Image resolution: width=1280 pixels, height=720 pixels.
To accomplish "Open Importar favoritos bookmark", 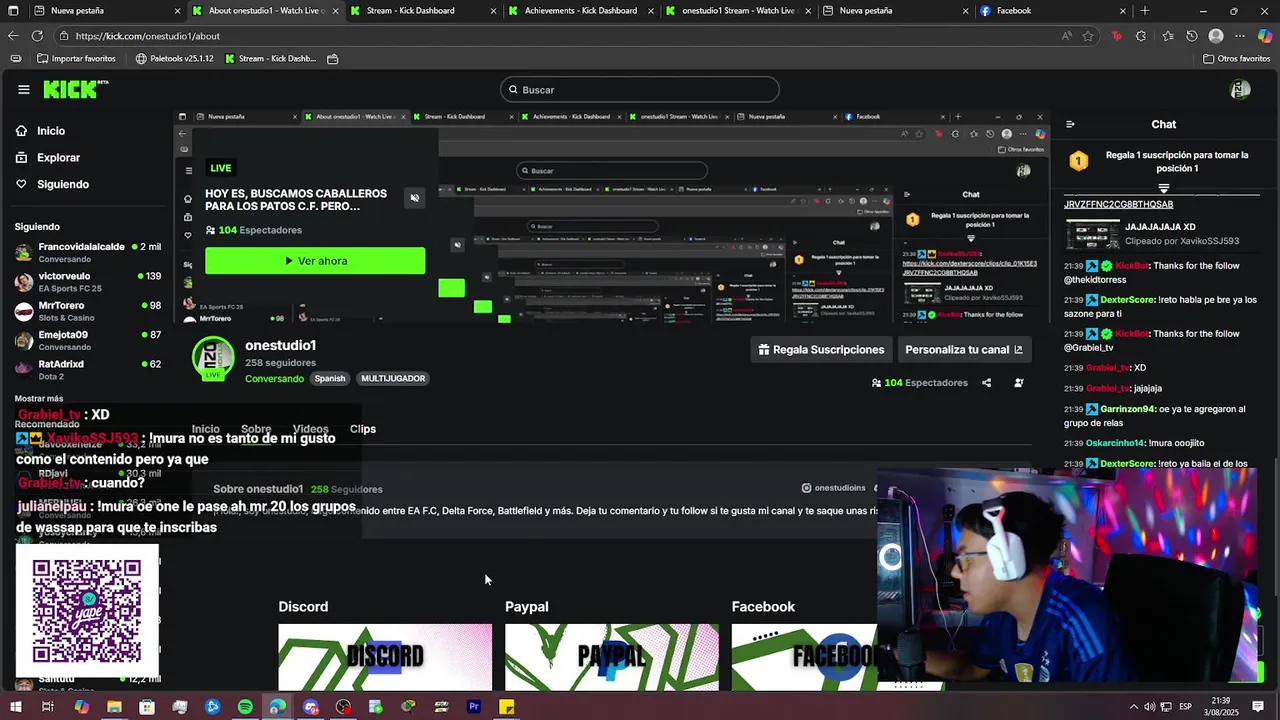I will click(x=76, y=59).
